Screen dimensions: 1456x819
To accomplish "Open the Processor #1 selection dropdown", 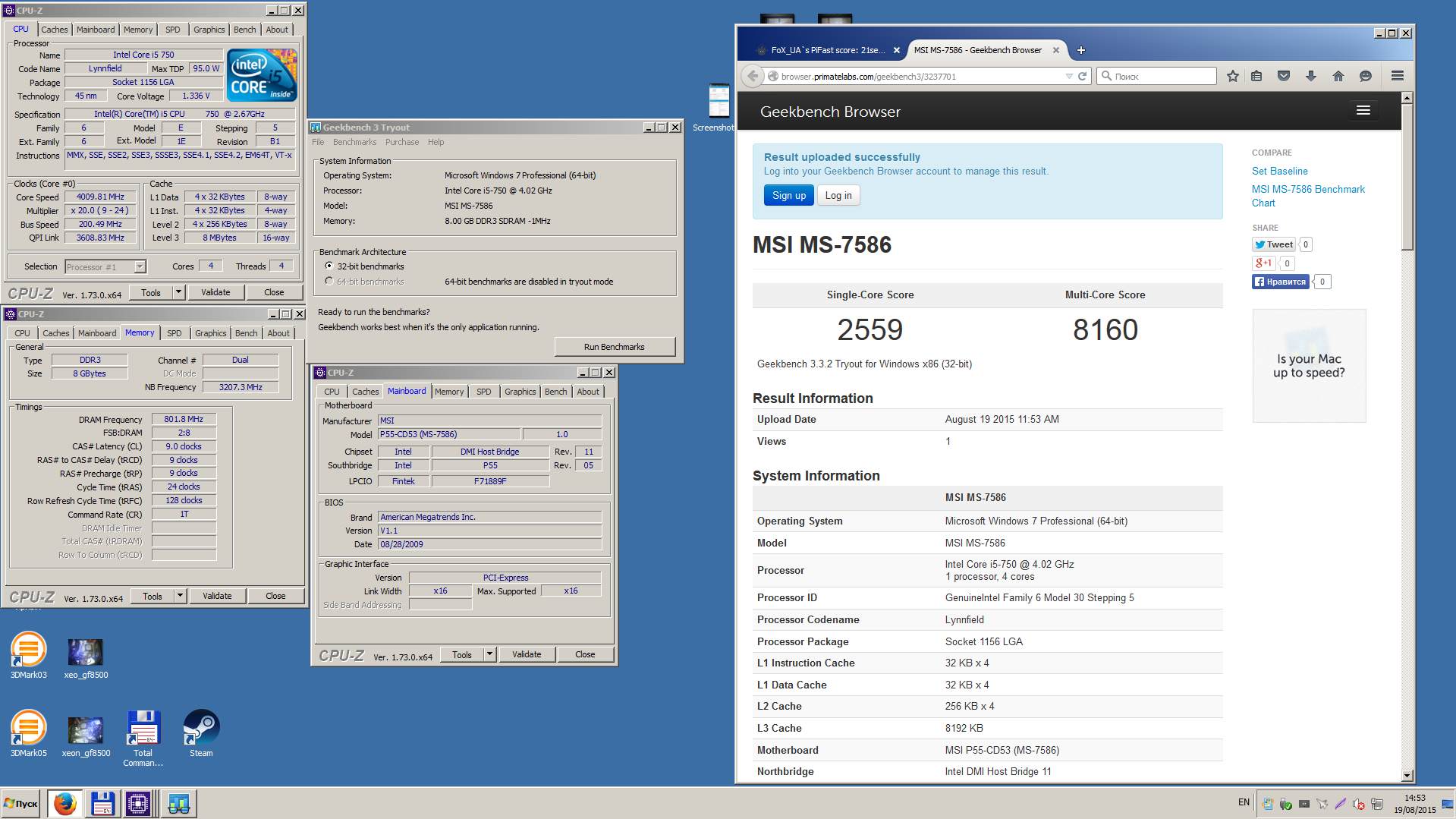I will point(140,266).
